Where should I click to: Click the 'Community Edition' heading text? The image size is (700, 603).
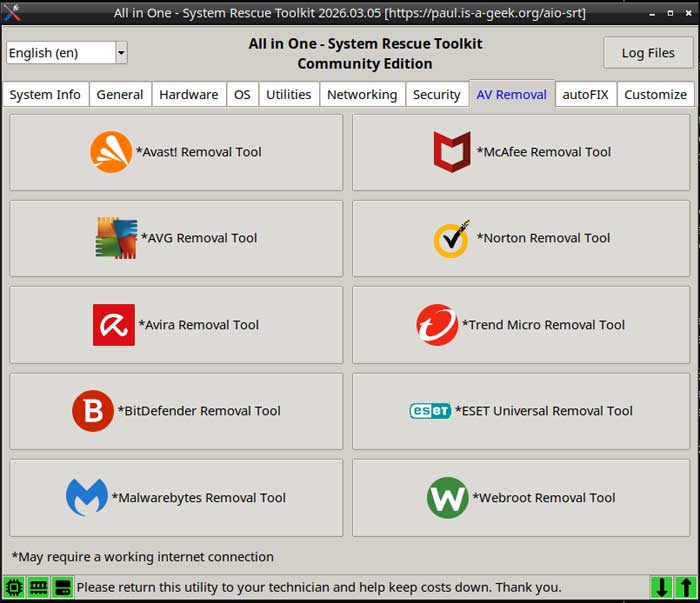tap(365, 63)
